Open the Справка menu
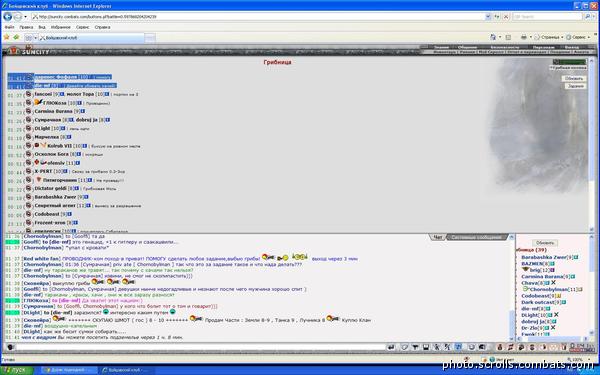Screen dimensions: 600x375 [x=102, y=27]
